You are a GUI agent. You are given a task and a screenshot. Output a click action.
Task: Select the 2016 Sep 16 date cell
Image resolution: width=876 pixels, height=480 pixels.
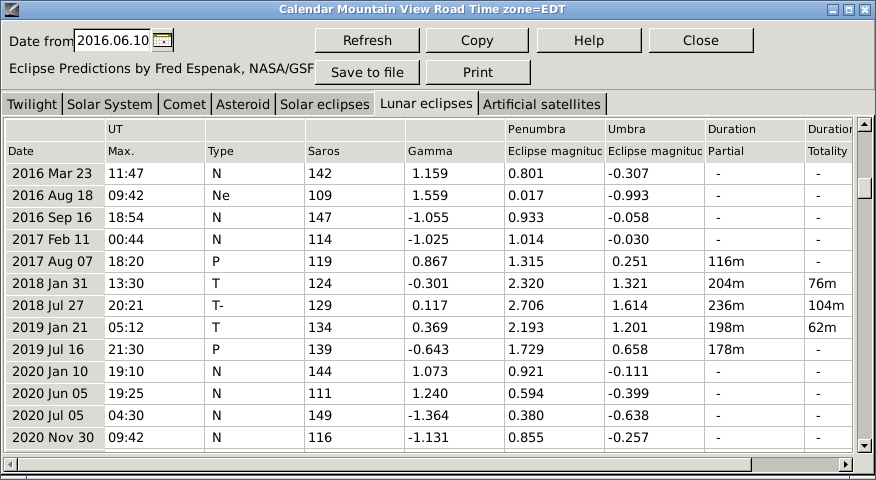coord(55,217)
